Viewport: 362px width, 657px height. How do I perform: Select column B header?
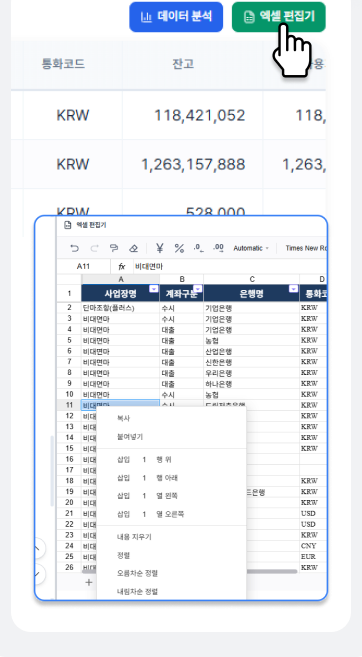(x=181, y=279)
